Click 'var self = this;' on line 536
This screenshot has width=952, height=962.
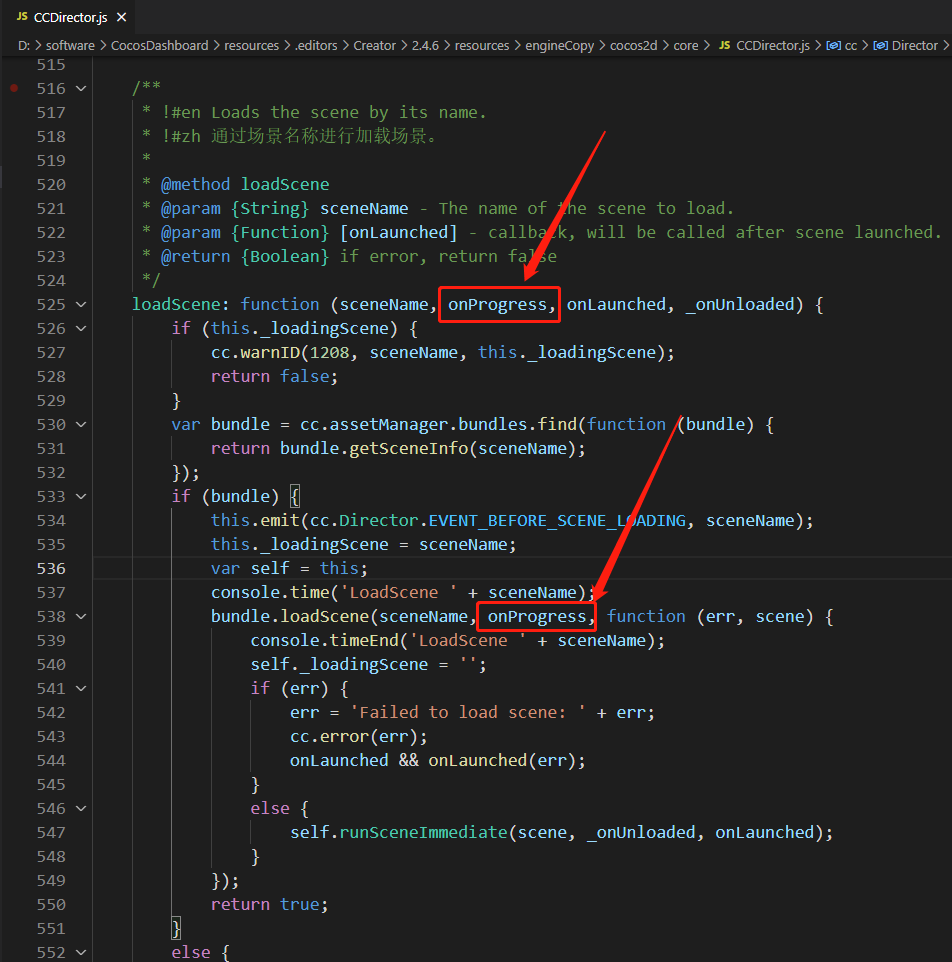coord(289,569)
